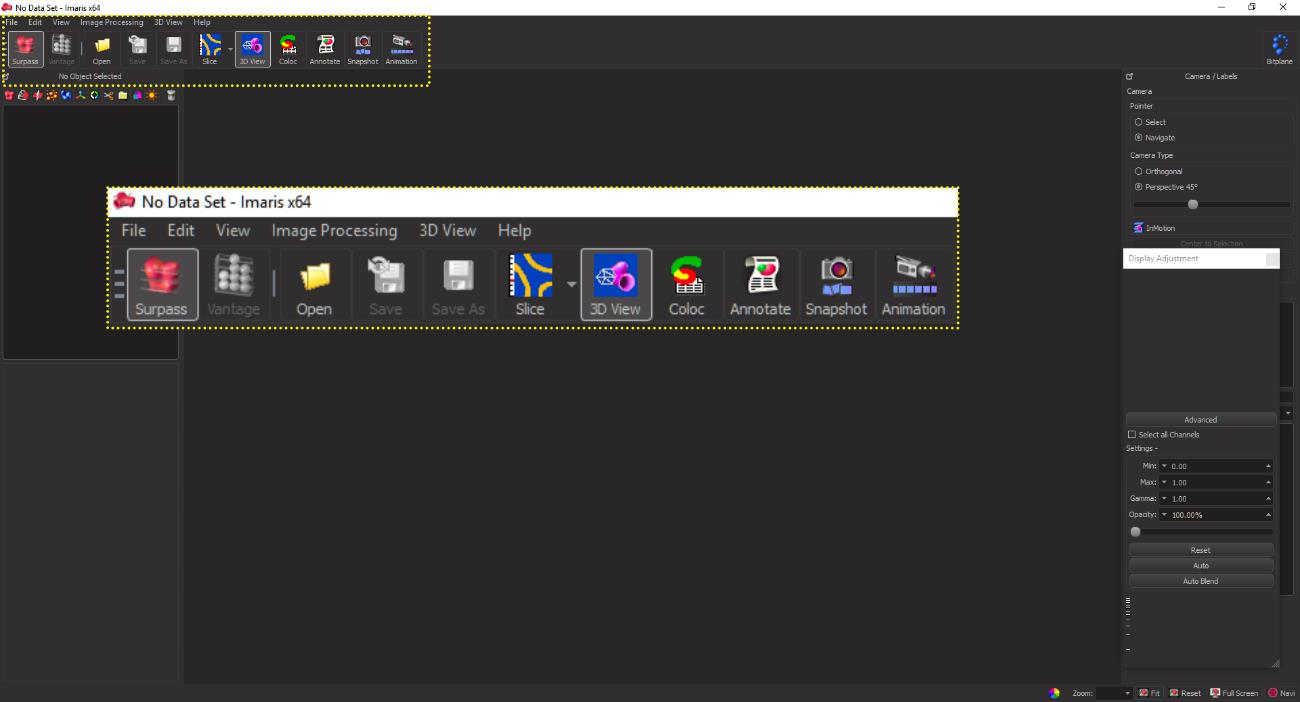Open the Gamma value dropdown arrow
Viewport: 1300px width, 702px height.
(x=1164, y=498)
